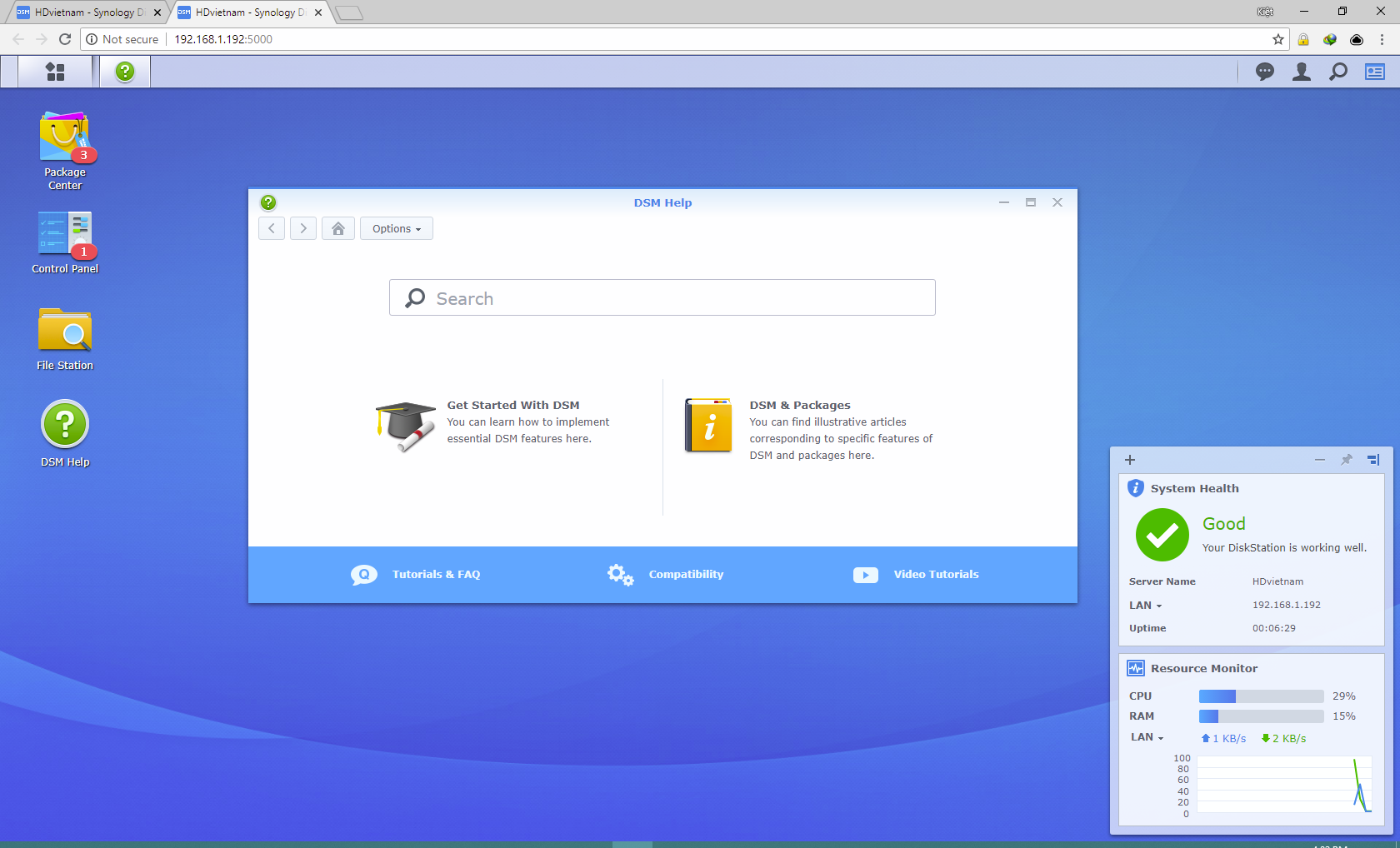Click the browser address bar
This screenshot has height=848, width=1400.
click(x=683, y=39)
